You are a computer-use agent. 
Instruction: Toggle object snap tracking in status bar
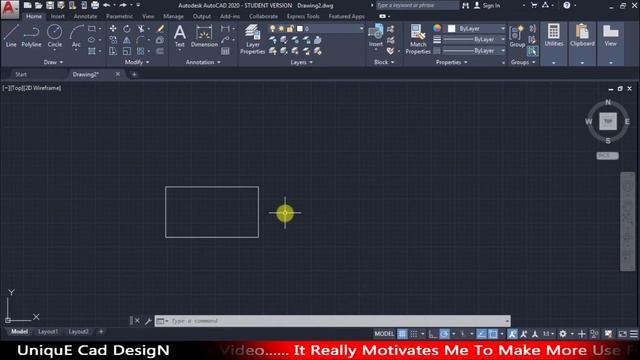(482, 334)
